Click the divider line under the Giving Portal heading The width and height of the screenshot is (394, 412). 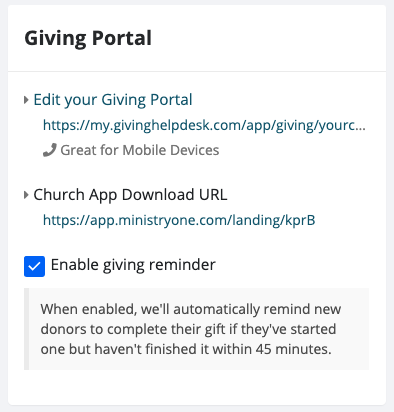(197, 71)
